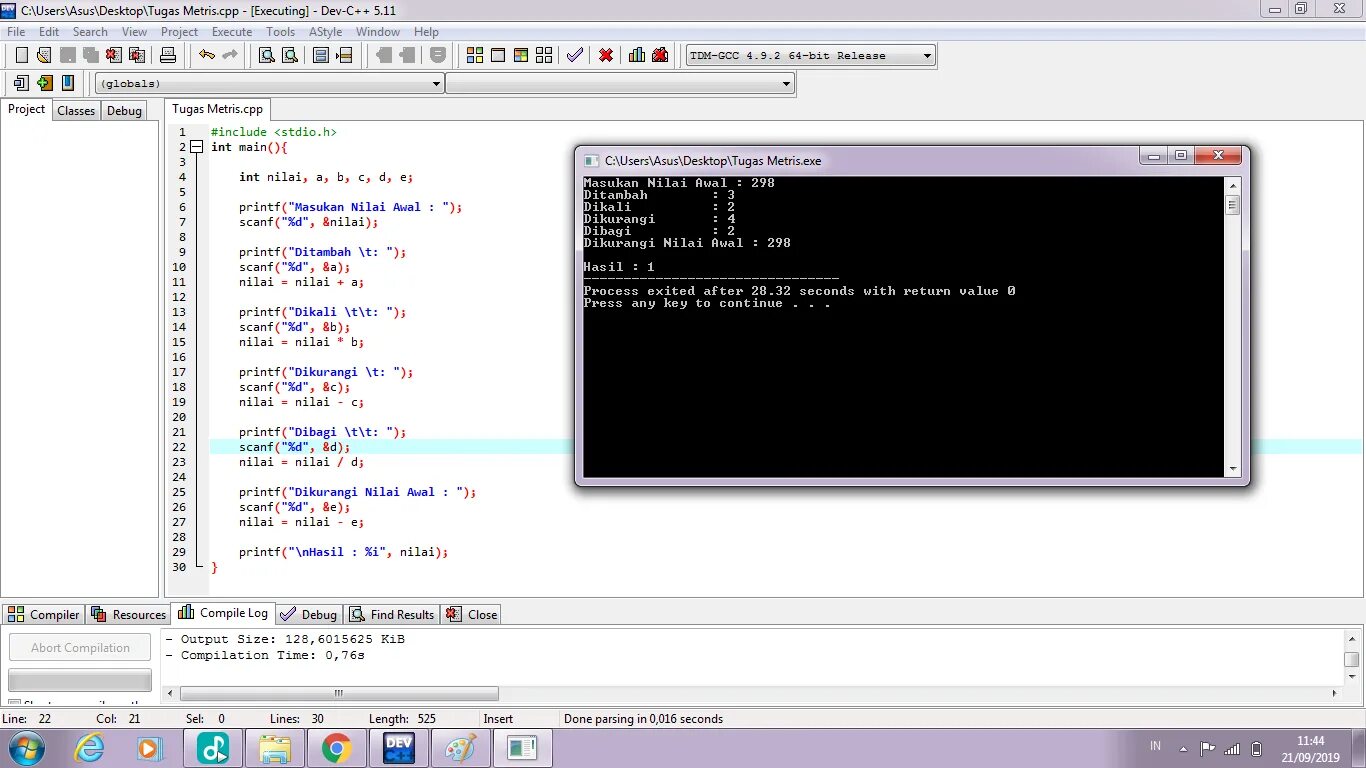The image size is (1366, 768).
Task: Click the Open file toolbar icon
Action: [x=44, y=55]
